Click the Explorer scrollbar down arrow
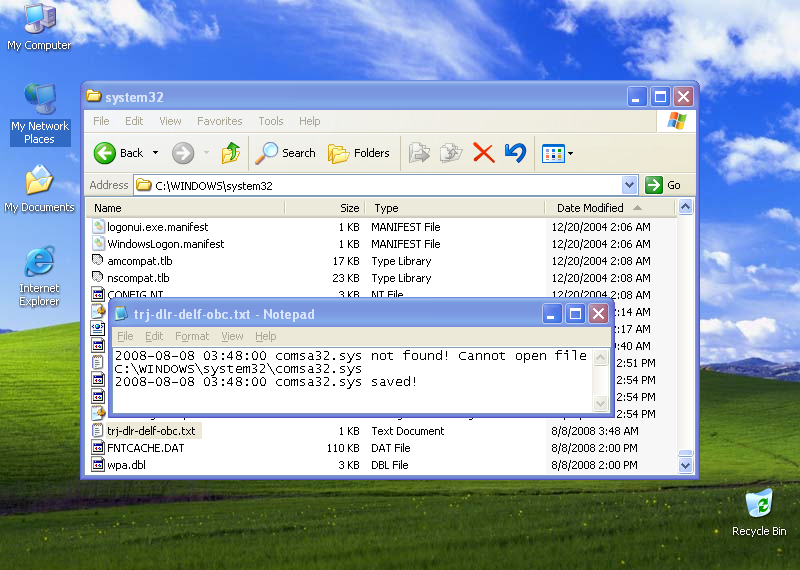 pos(685,465)
